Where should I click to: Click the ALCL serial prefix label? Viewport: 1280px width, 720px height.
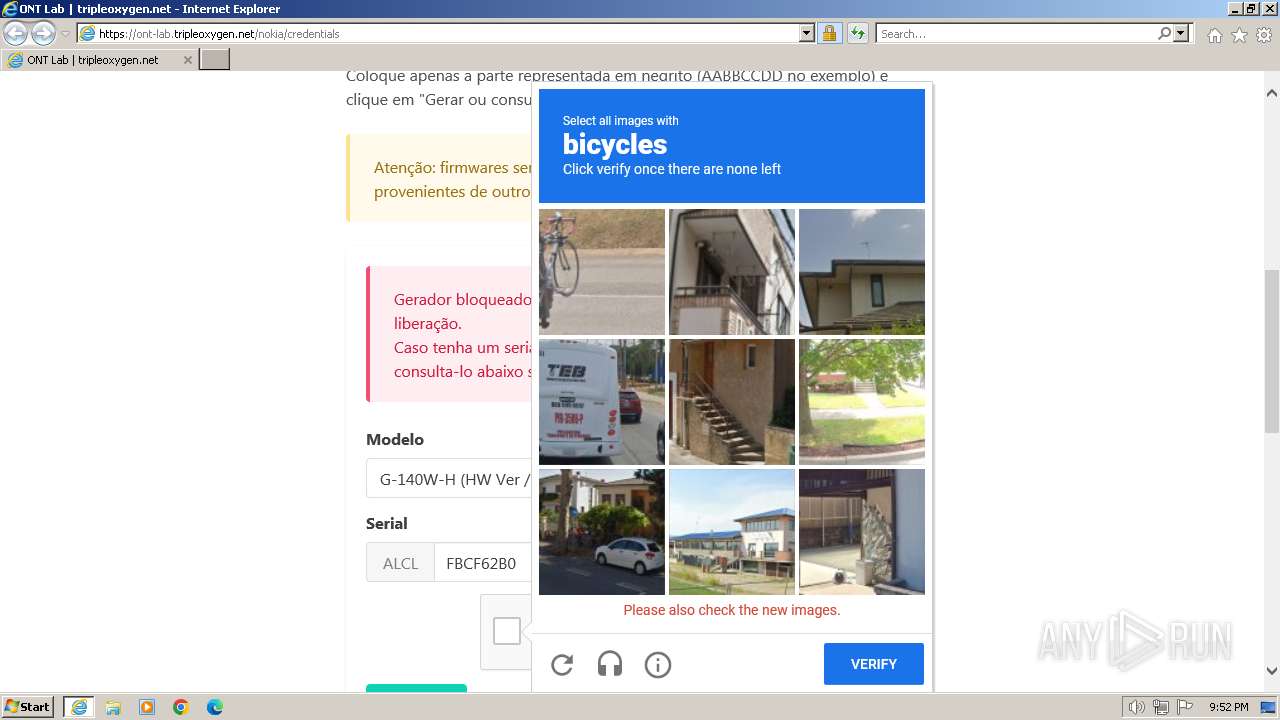400,563
